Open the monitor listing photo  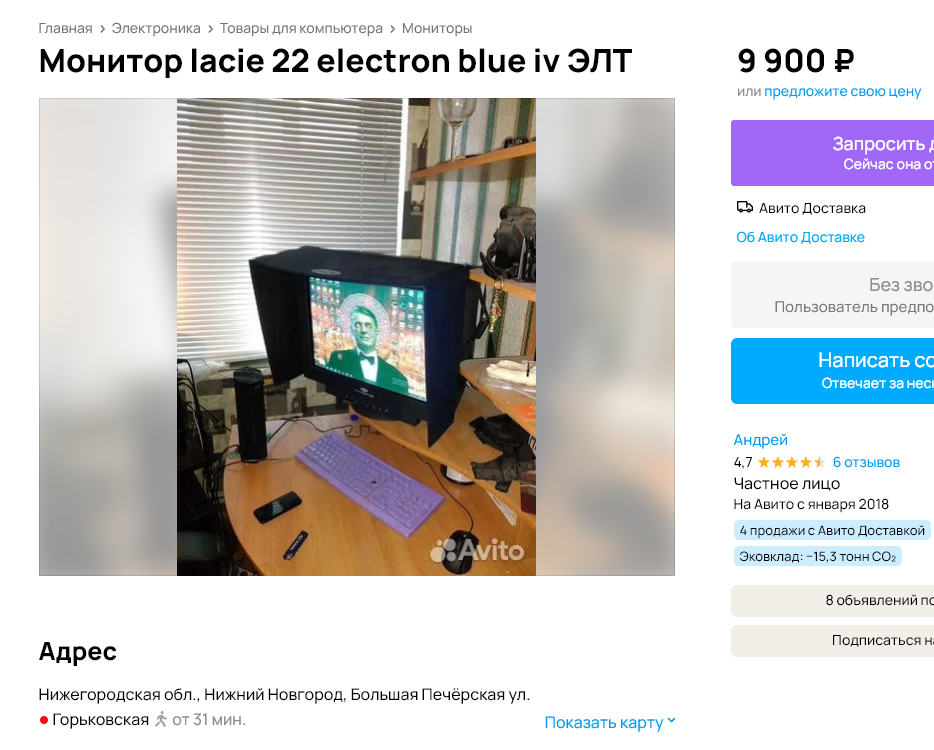[356, 337]
